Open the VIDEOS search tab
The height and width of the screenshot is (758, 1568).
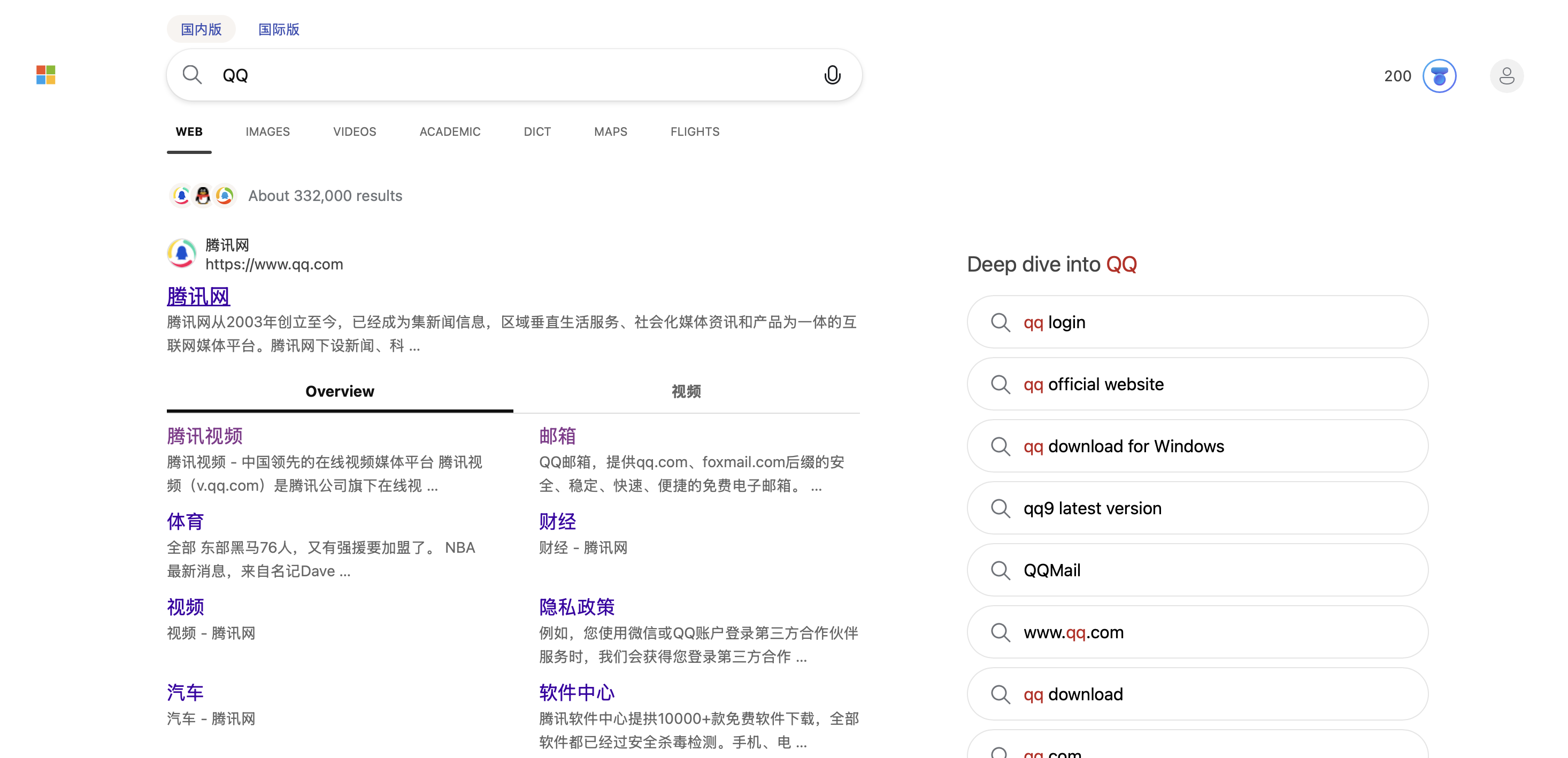point(355,132)
